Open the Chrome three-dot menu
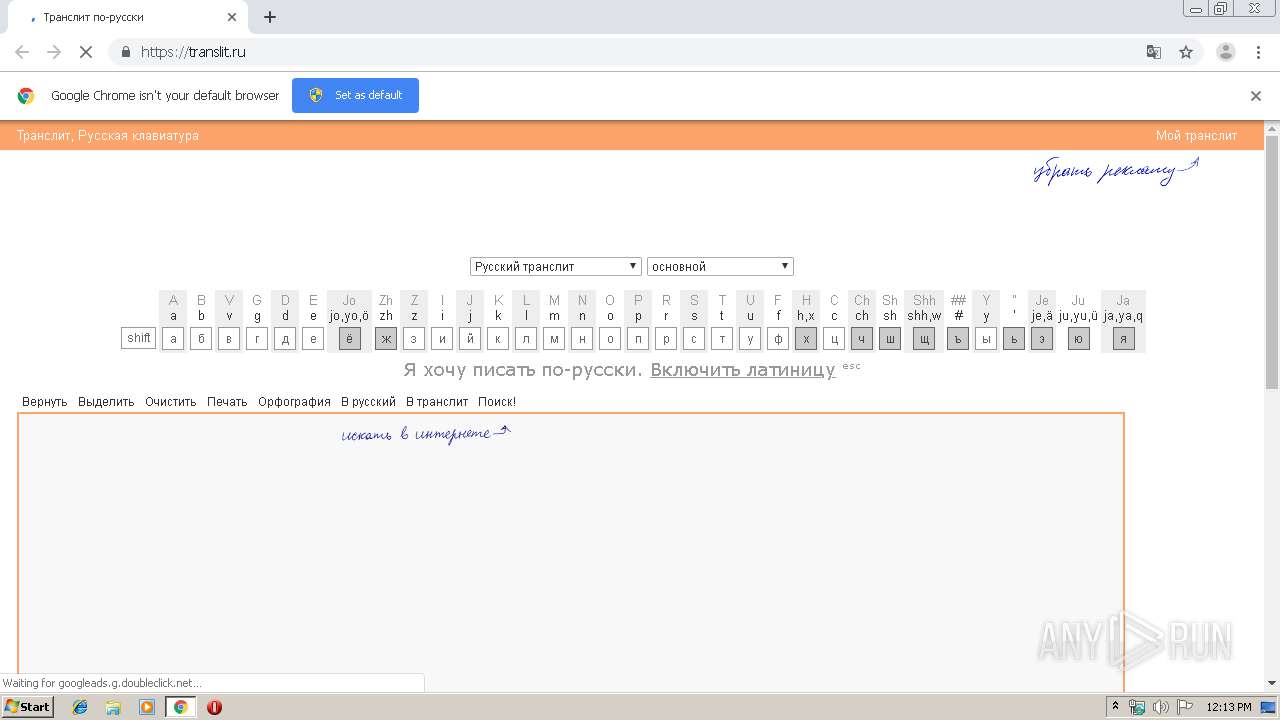The image size is (1280, 720). point(1259,52)
